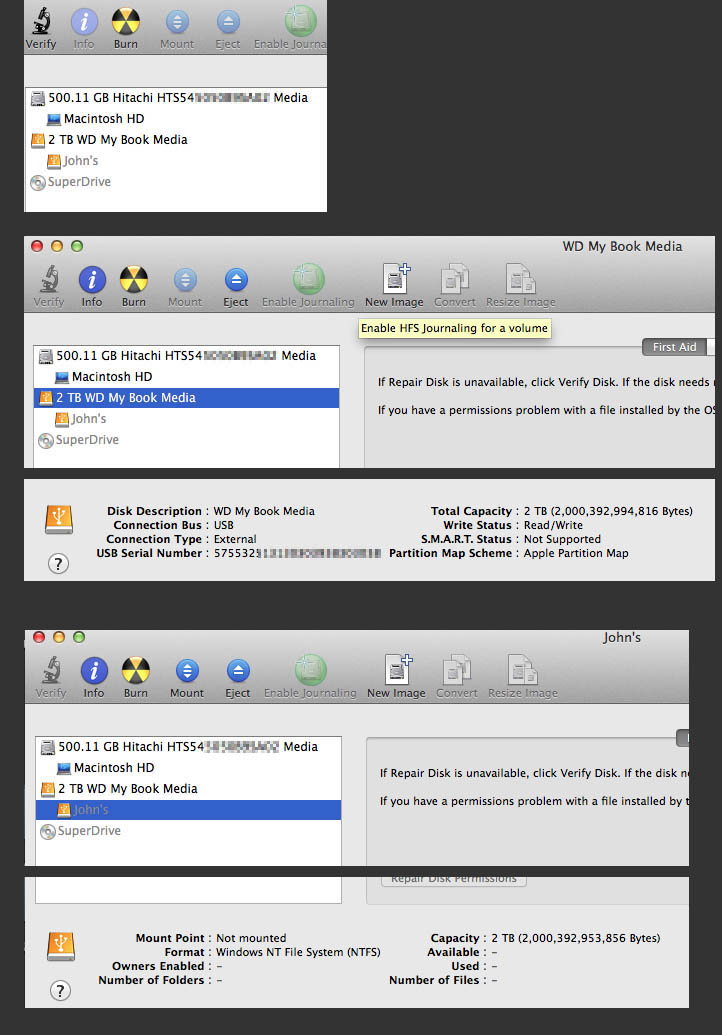The width and height of the screenshot is (722, 1035).
Task: Select SuperDrive in WD My Book Media window
Action: (x=186, y=440)
